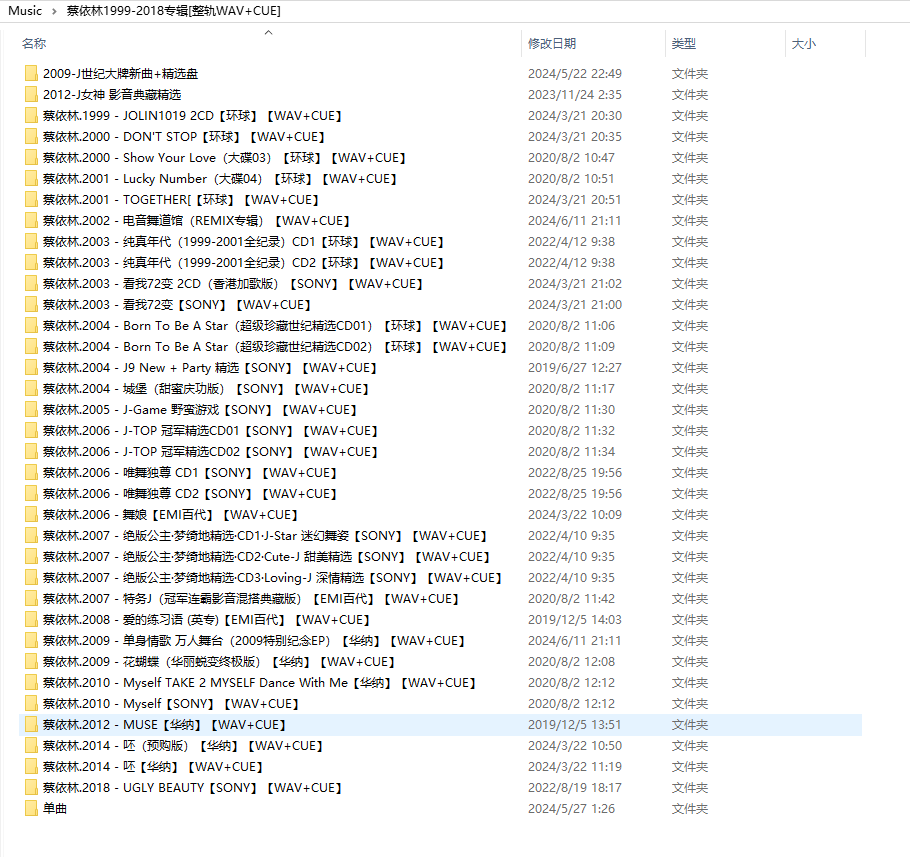
Task: Click folder icon beside 2012-J女神 影音典藏精选
Action: click(31, 95)
